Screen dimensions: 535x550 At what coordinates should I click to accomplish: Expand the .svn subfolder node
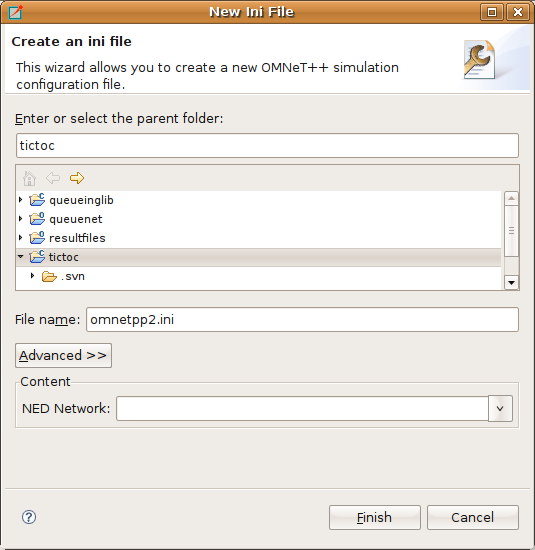[33, 276]
